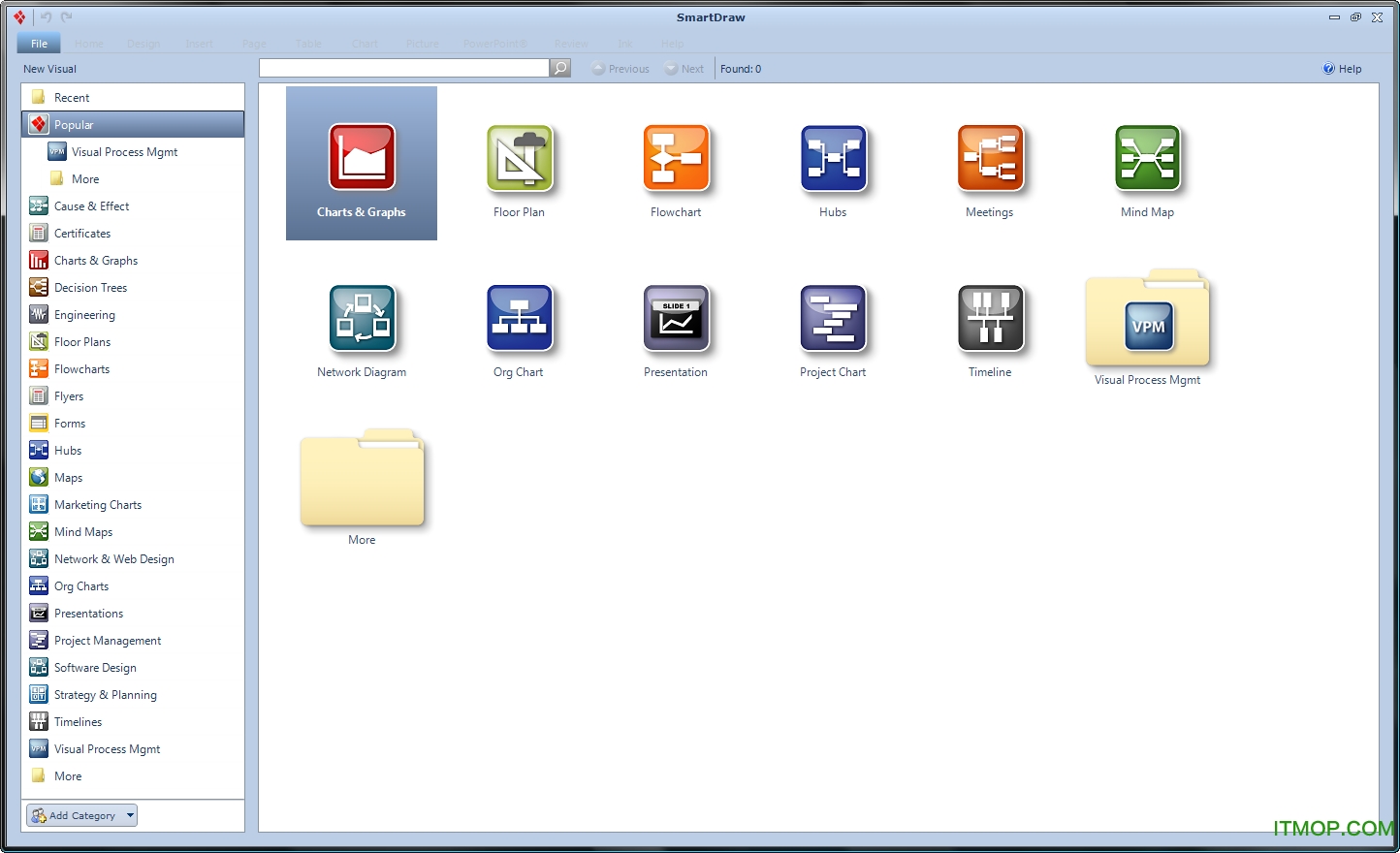Screen dimensions: 1400x853
Task: Click inside the template search field
Action: pos(404,68)
